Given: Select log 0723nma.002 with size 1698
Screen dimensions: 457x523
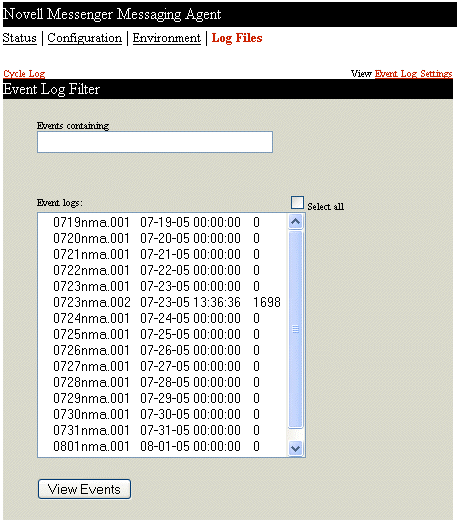Looking at the screenshot, I should (162, 302).
